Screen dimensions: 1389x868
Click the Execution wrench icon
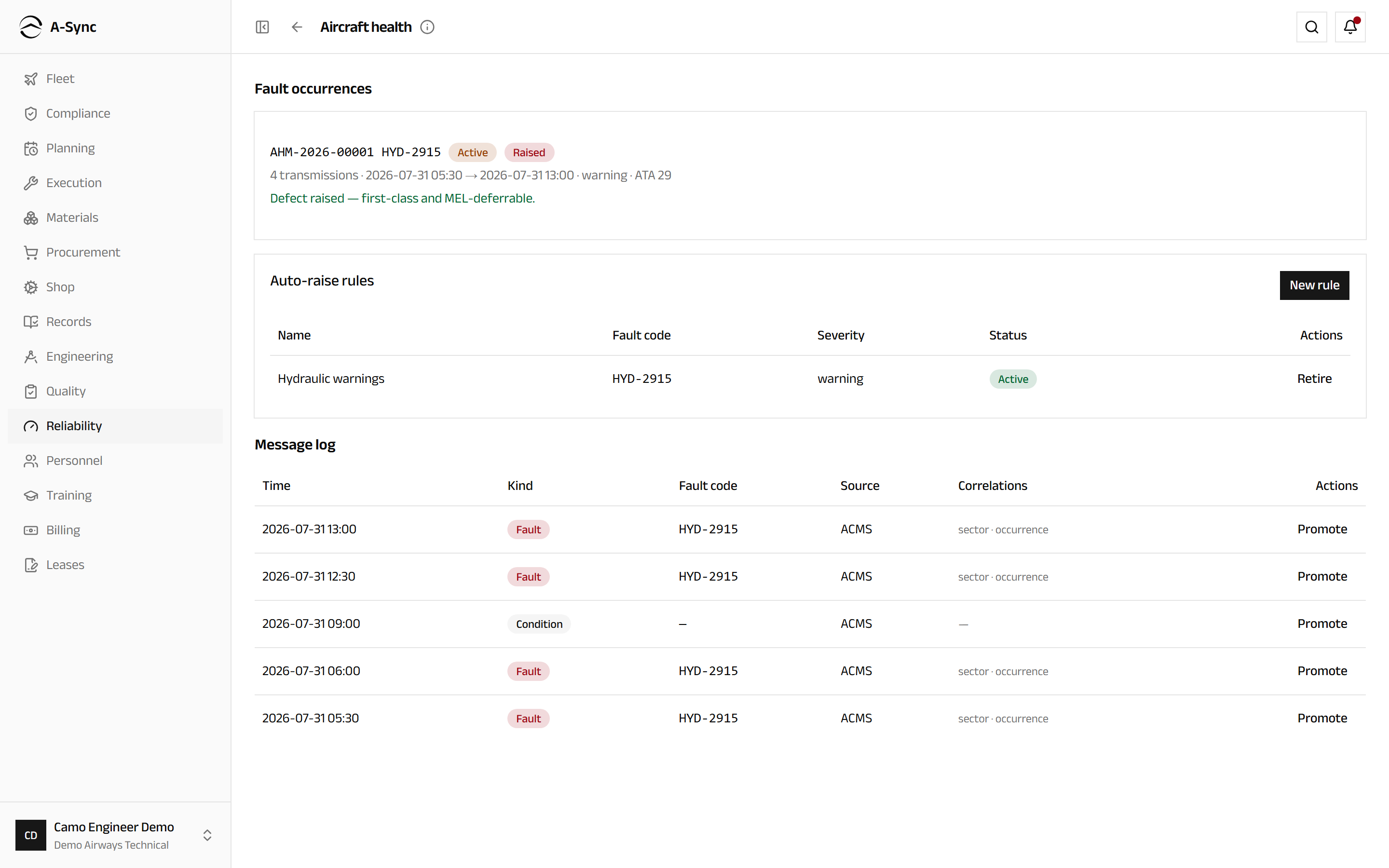31,183
